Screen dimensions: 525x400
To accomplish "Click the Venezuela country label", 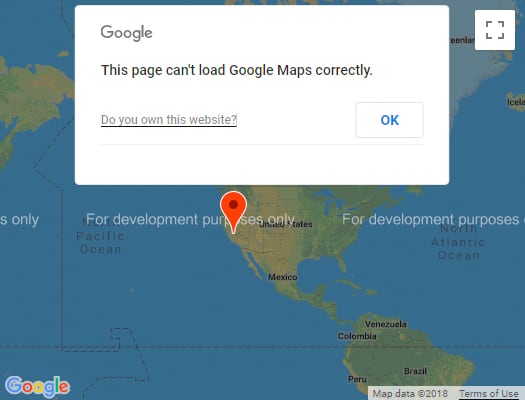I will point(386,324).
